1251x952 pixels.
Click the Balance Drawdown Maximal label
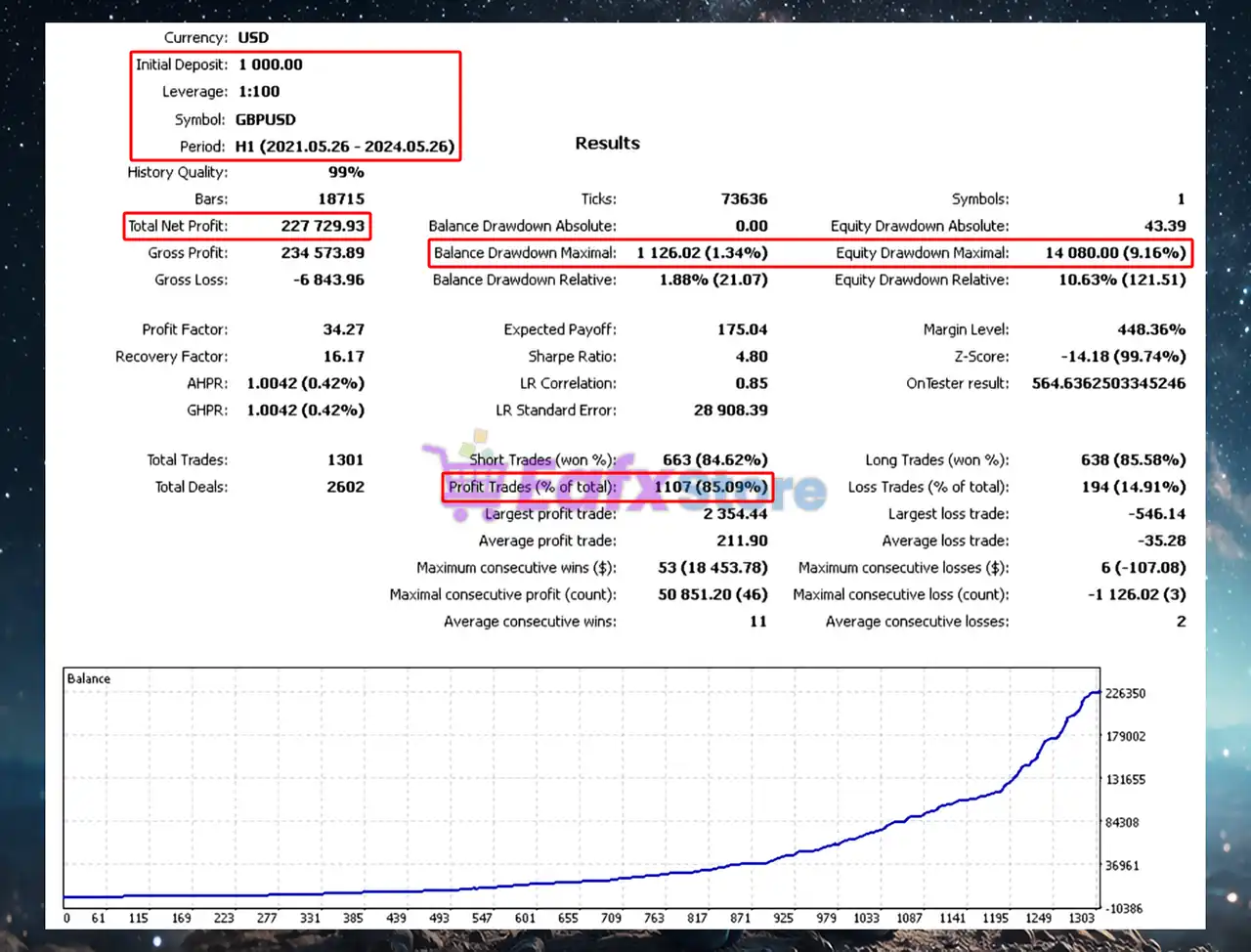point(525,253)
